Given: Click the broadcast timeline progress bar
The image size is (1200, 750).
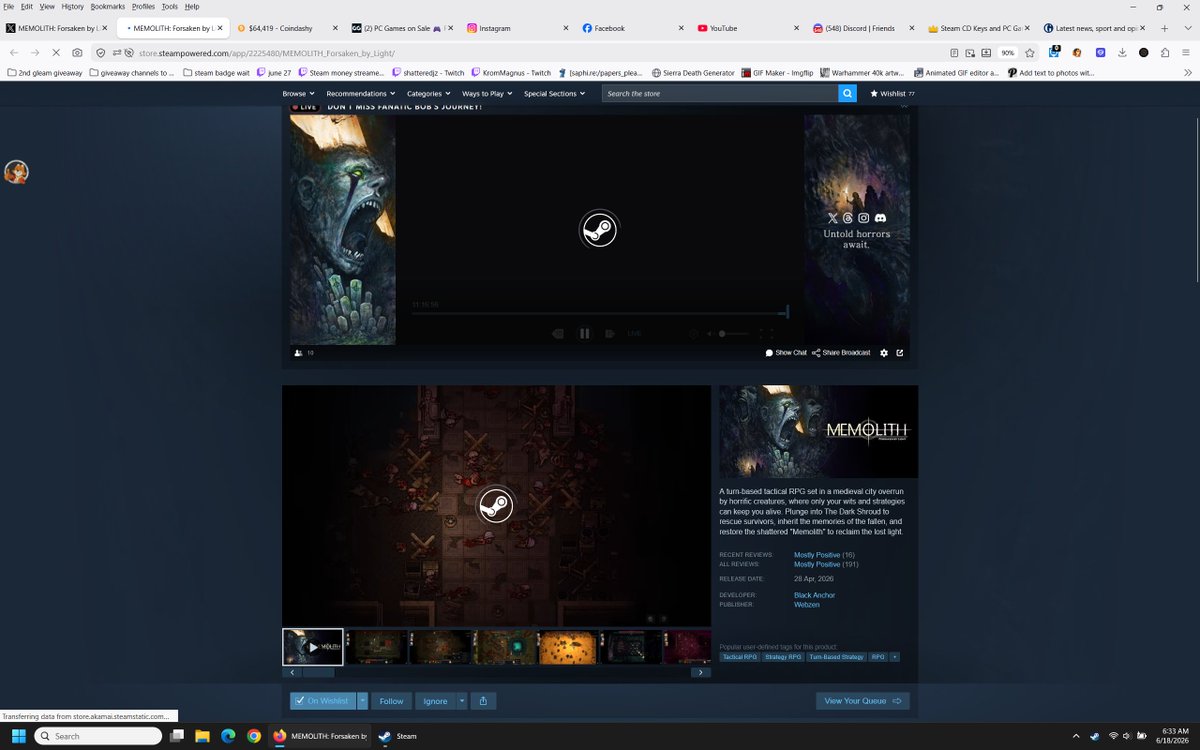Looking at the screenshot, I should (x=600, y=313).
